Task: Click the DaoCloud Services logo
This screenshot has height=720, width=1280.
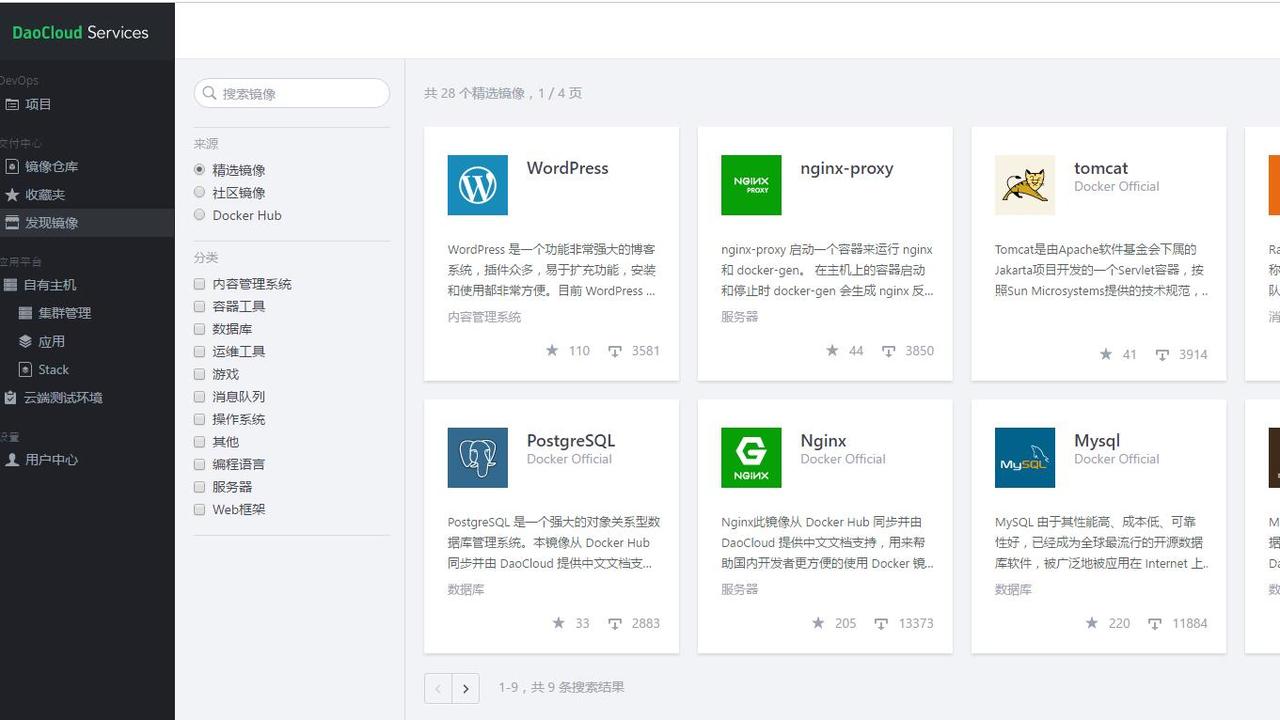Action: [80, 32]
